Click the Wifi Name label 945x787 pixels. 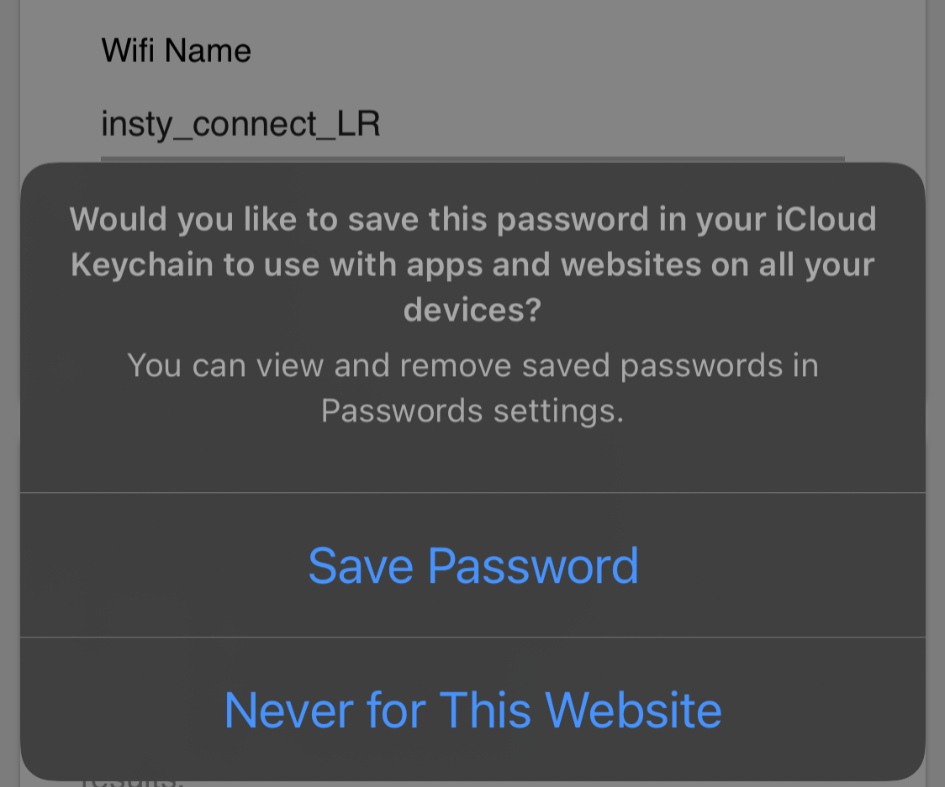(176, 50)
